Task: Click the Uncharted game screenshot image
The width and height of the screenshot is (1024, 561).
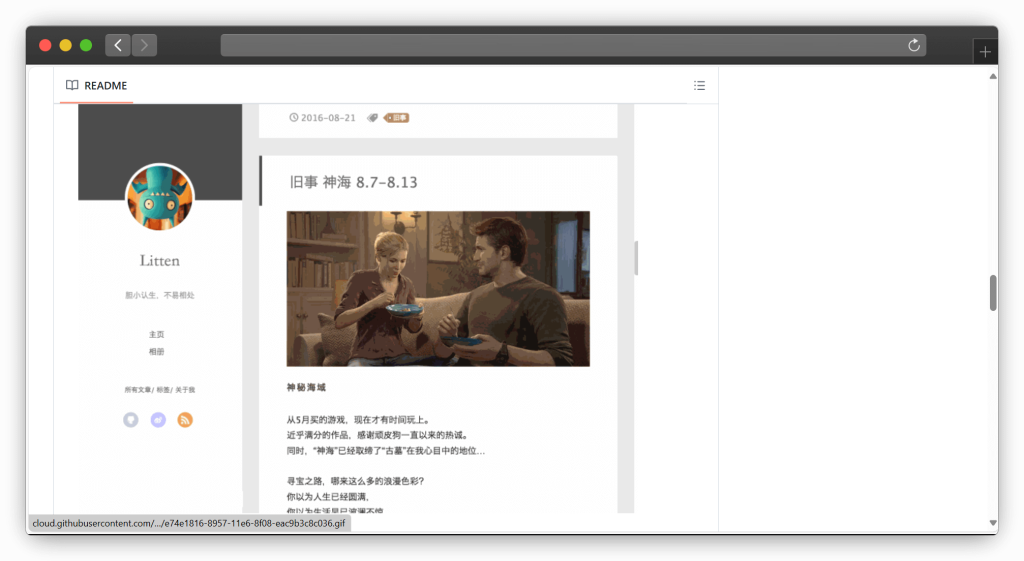Action: [x=438, y=288]
